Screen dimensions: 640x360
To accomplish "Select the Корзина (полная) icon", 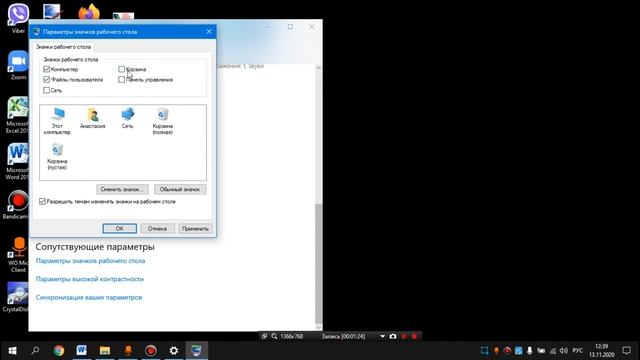I will (x=162, y=121).
